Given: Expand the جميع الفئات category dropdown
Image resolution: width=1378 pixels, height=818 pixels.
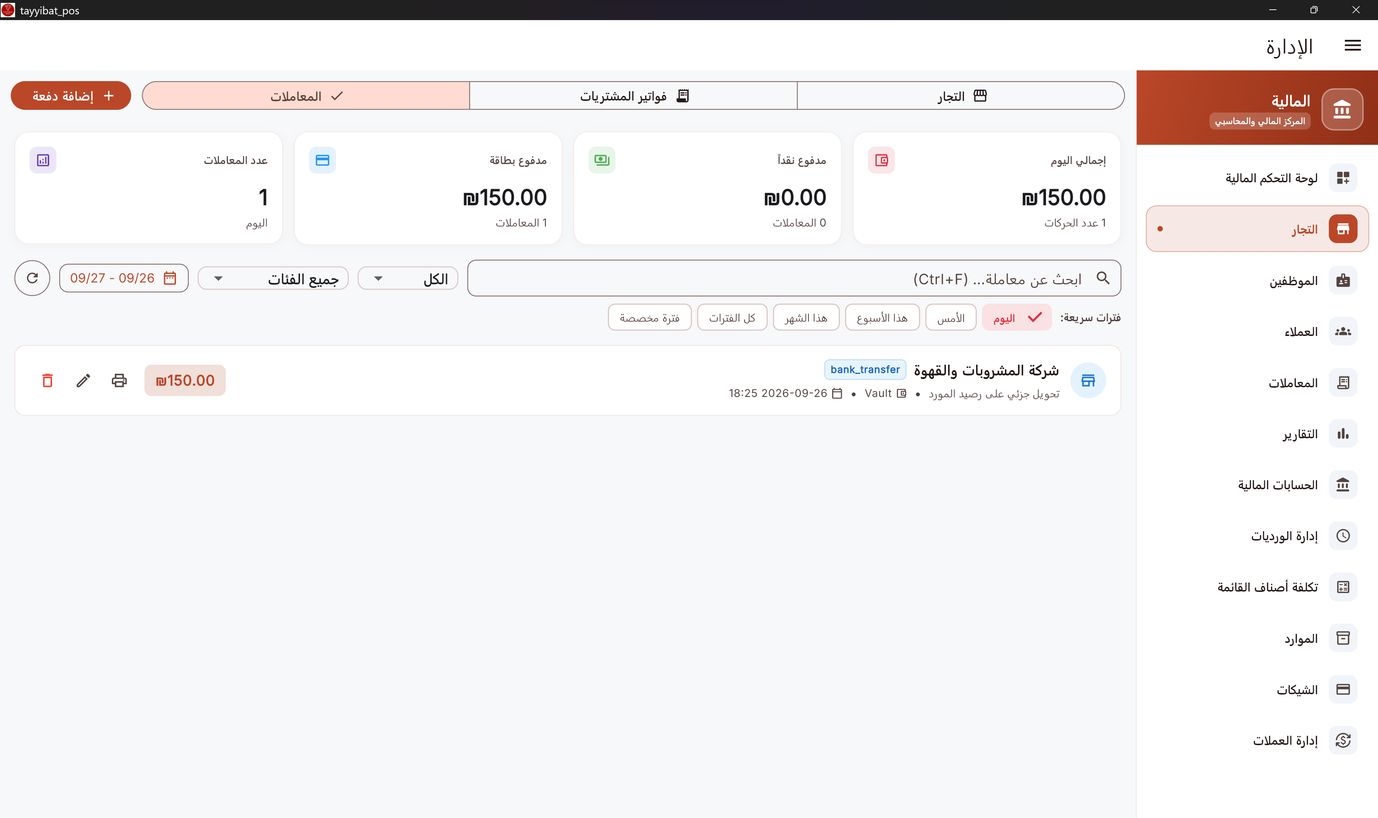Looking at the screenshot, I should 273,279.
